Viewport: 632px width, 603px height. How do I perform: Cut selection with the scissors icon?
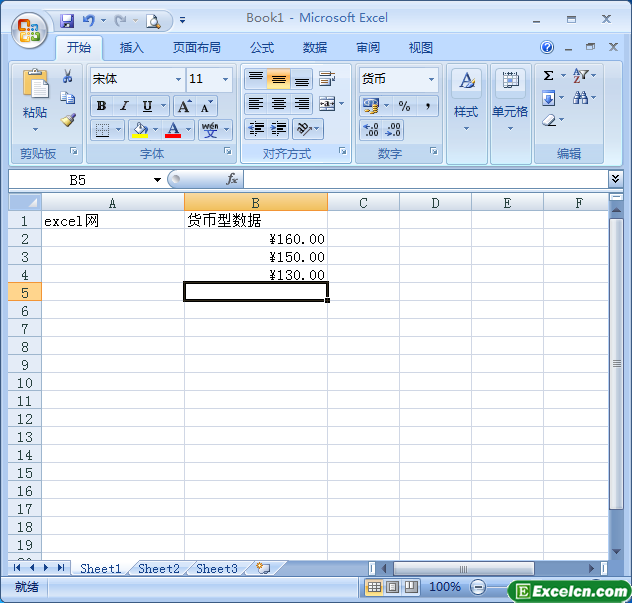(x=67, y=76)
